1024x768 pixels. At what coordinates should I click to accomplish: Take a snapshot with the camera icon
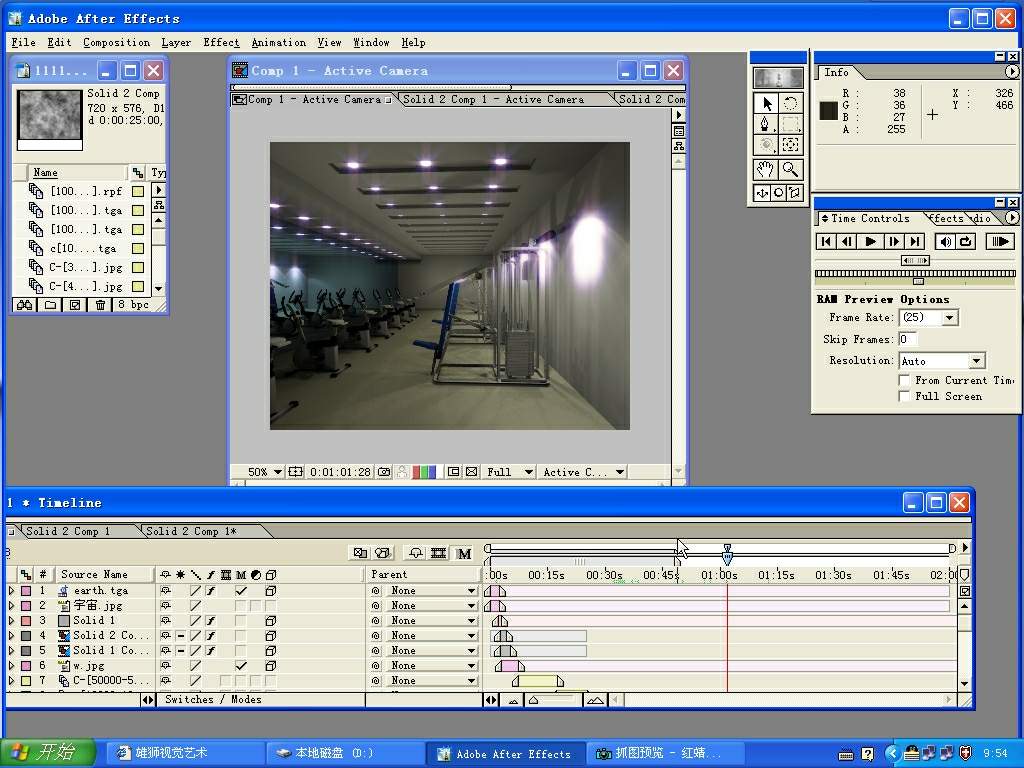384,472
